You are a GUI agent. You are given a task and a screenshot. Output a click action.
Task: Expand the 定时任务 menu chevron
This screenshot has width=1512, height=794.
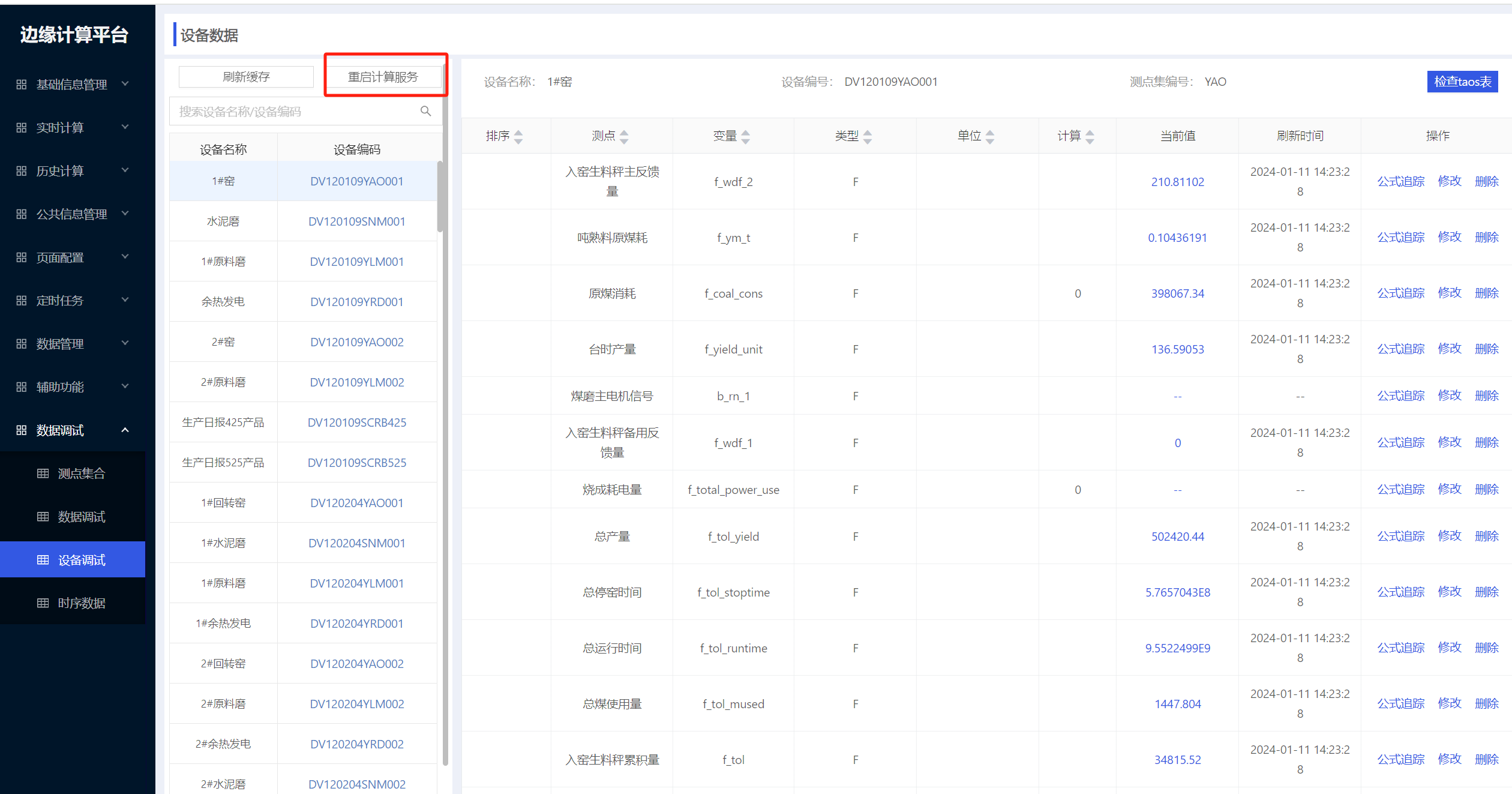tap(125, 299)
